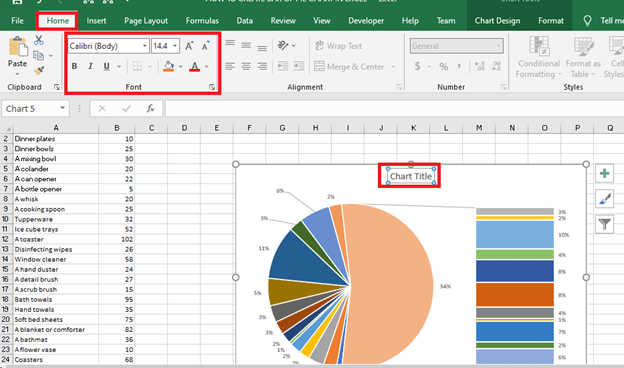Apply fill color with paint bucket icon
The image size is (624, 368).
pos(169,66)
